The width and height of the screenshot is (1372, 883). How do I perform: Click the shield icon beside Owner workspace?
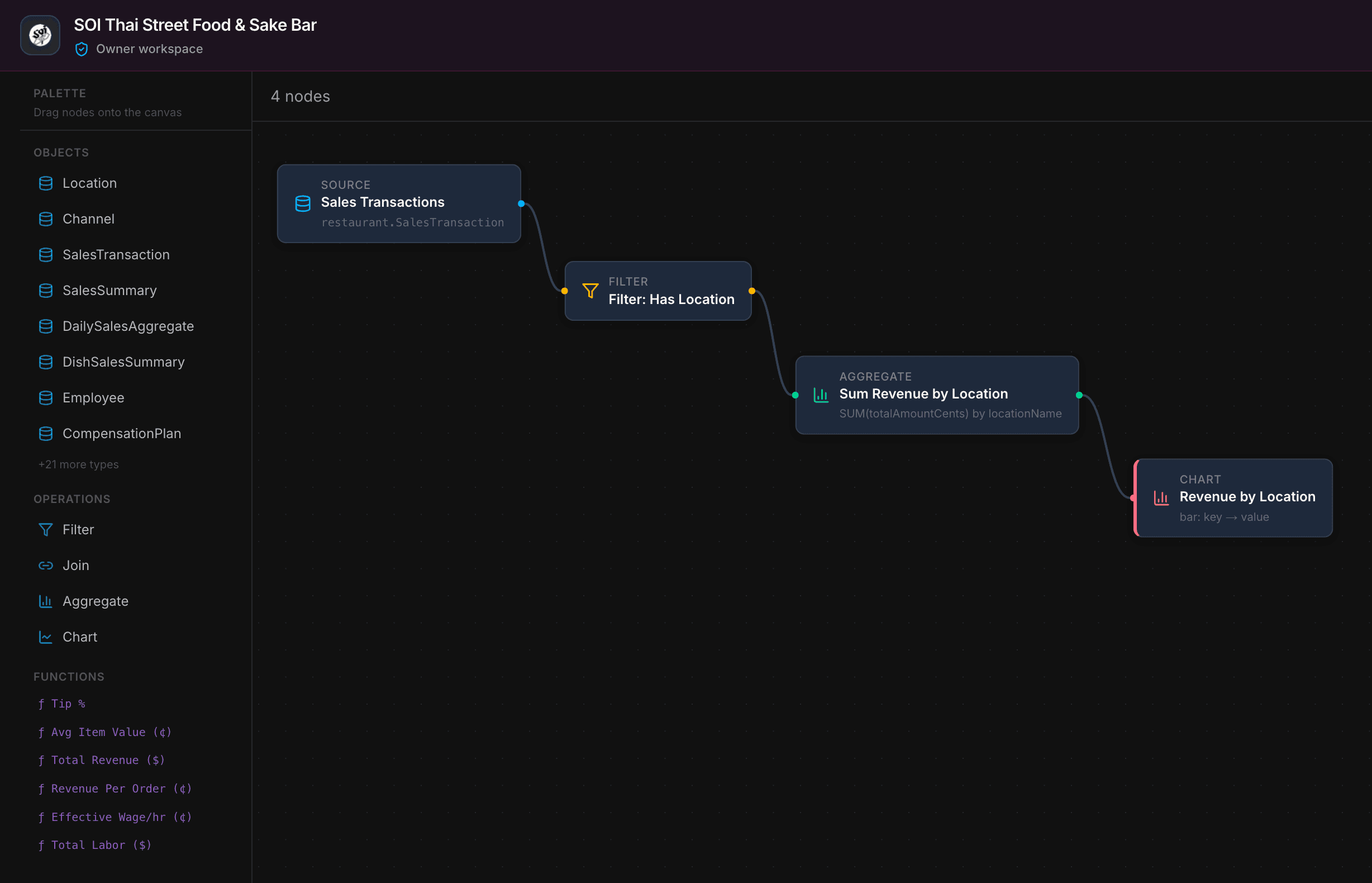point(82,49)
